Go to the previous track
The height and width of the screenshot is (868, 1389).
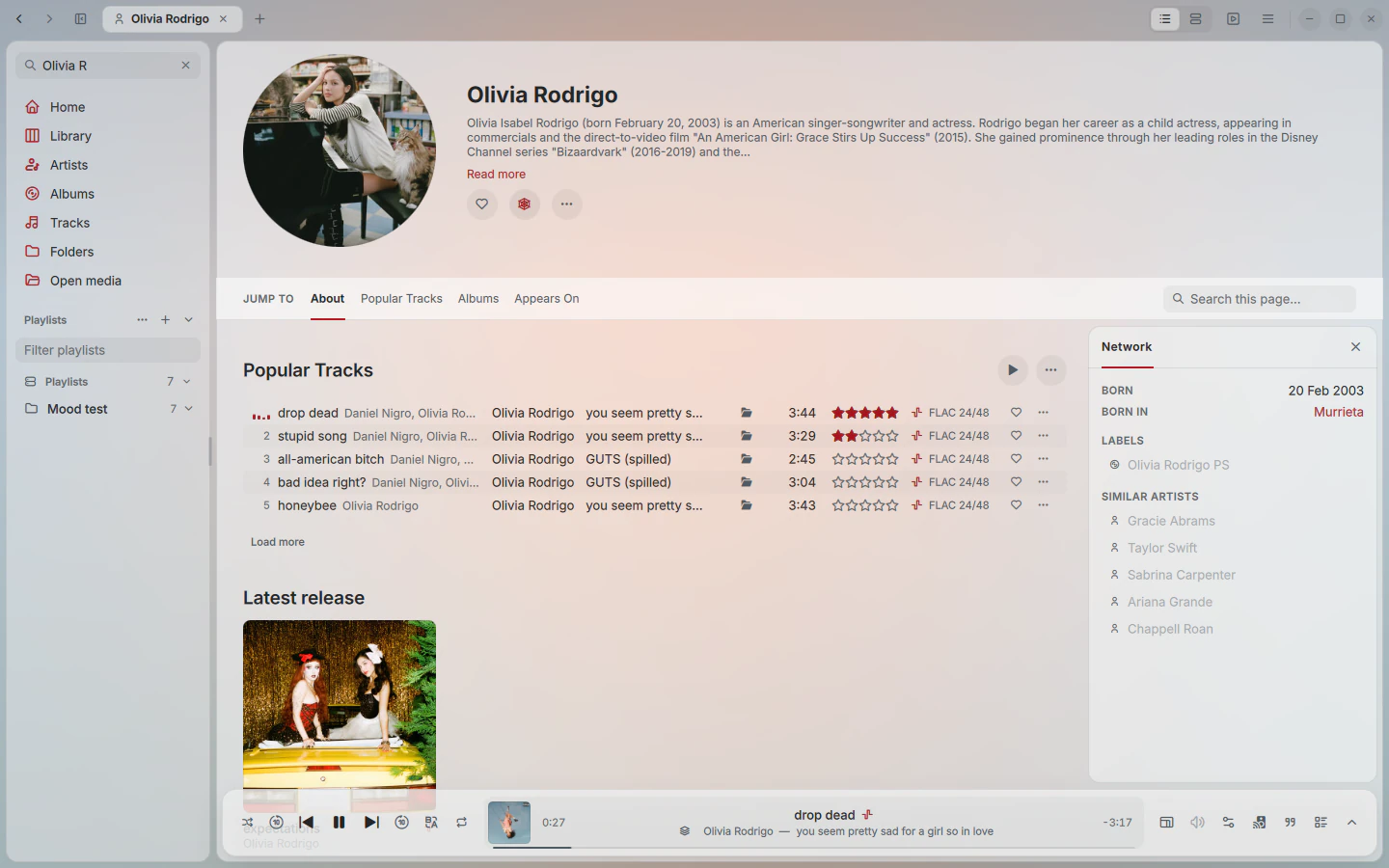click(x=307, y=823)
